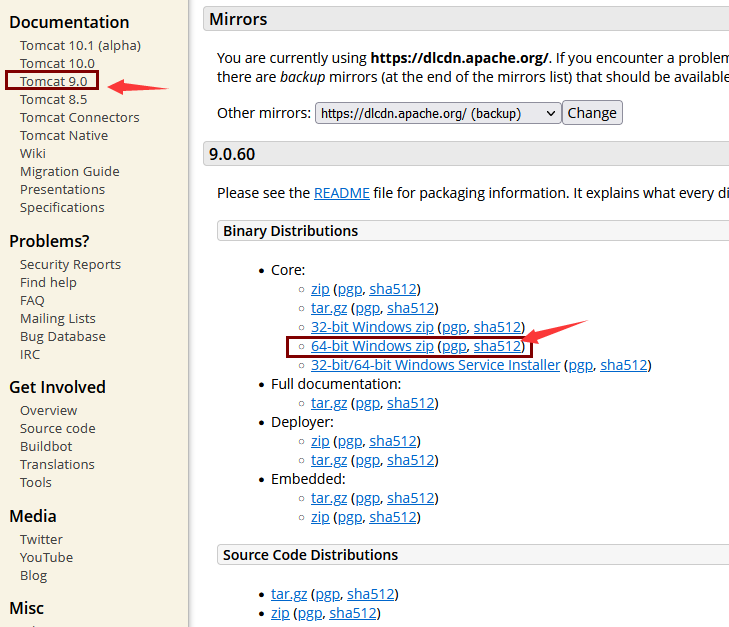729x627 pixels.
Task: Open sha512 for Source Code tar.gz
Action: click(371, 594)
